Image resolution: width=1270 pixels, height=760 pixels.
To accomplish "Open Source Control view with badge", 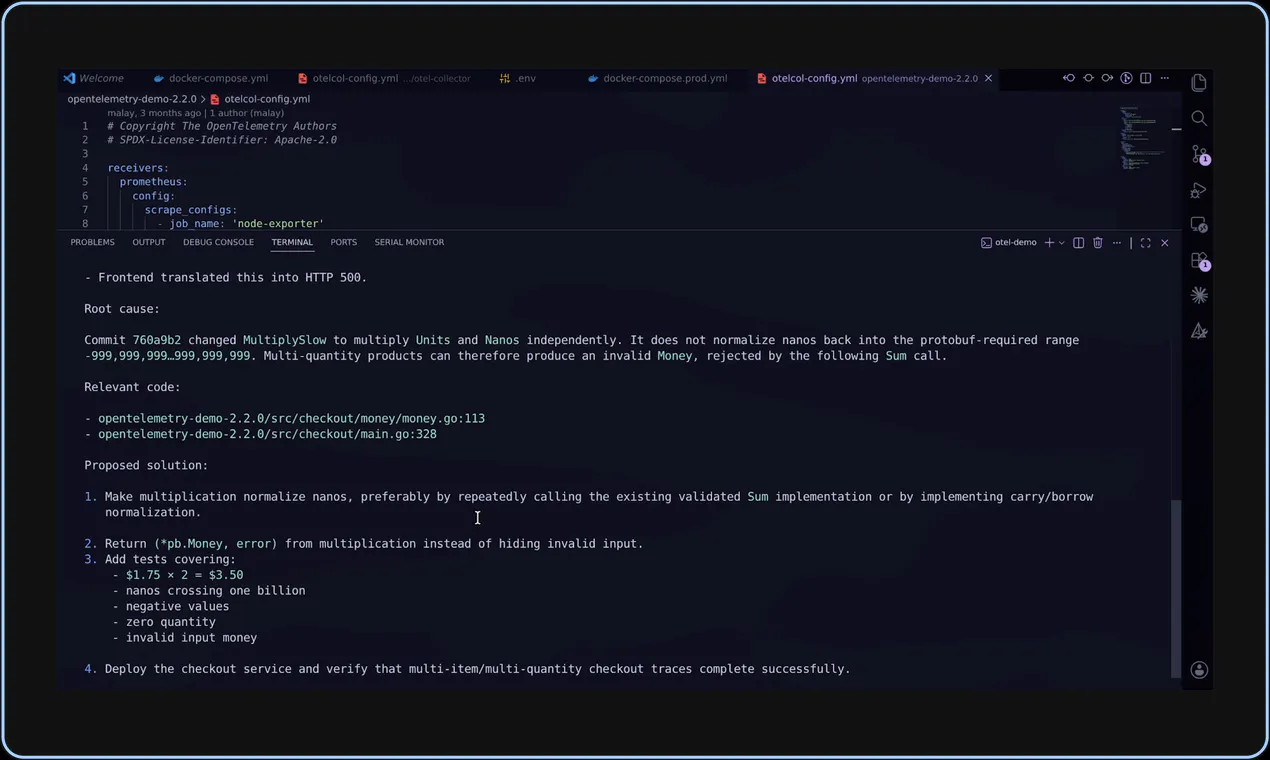I will pyautogui.click(x=1200, y=155).
